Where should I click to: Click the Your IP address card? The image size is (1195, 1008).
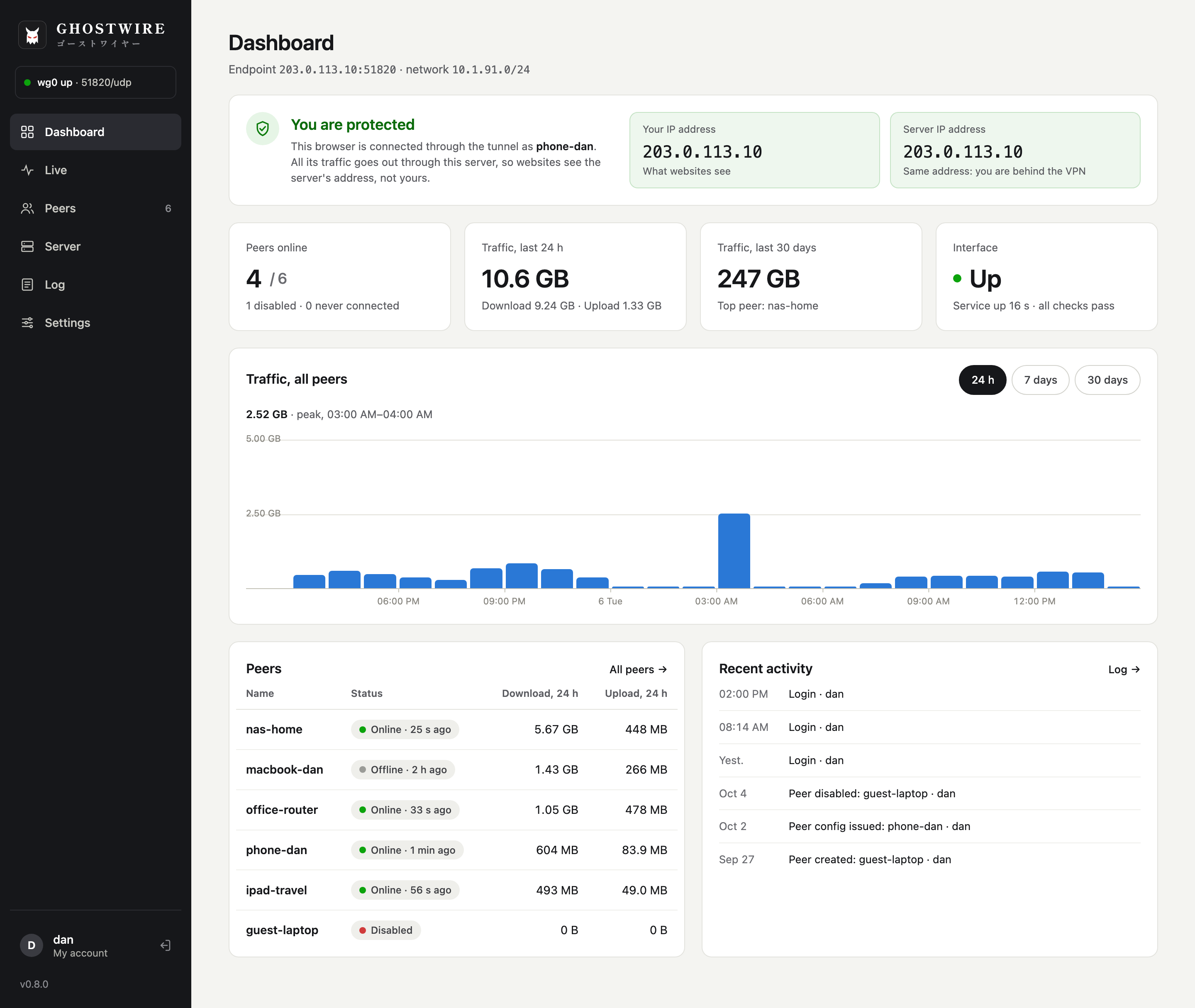pyautogui.click(x=754, y=150)
